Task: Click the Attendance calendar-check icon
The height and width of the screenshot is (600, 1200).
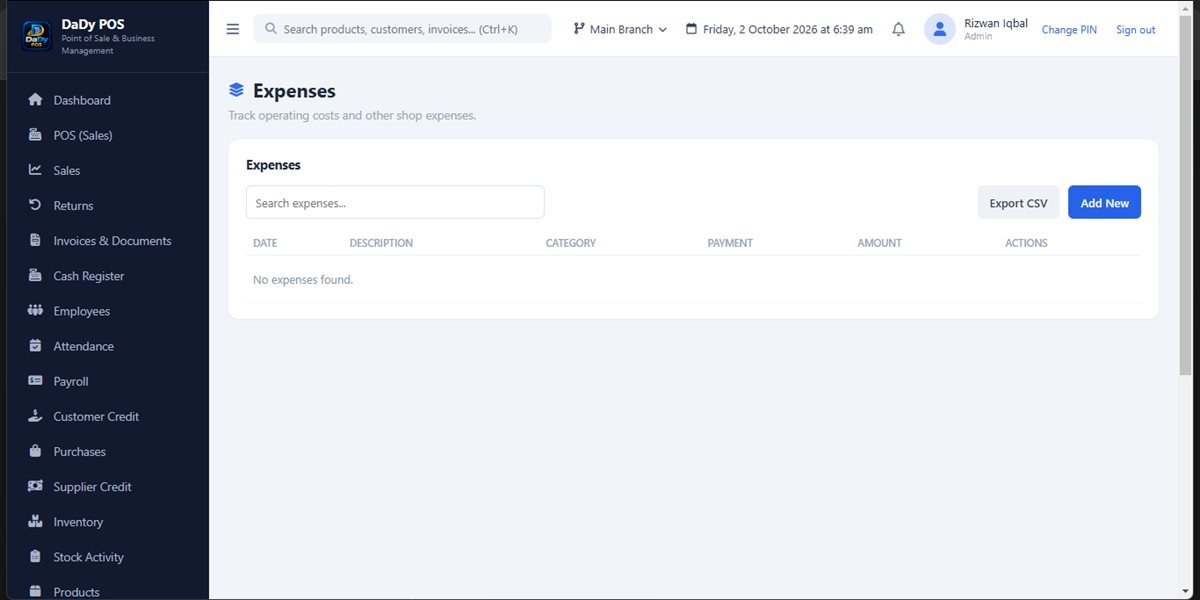Action: coord(36,346)
